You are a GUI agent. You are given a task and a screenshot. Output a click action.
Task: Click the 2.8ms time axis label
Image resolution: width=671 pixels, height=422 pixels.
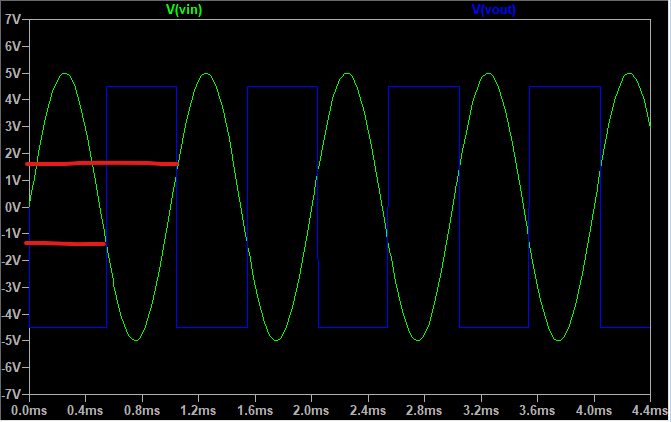(424, 411)
